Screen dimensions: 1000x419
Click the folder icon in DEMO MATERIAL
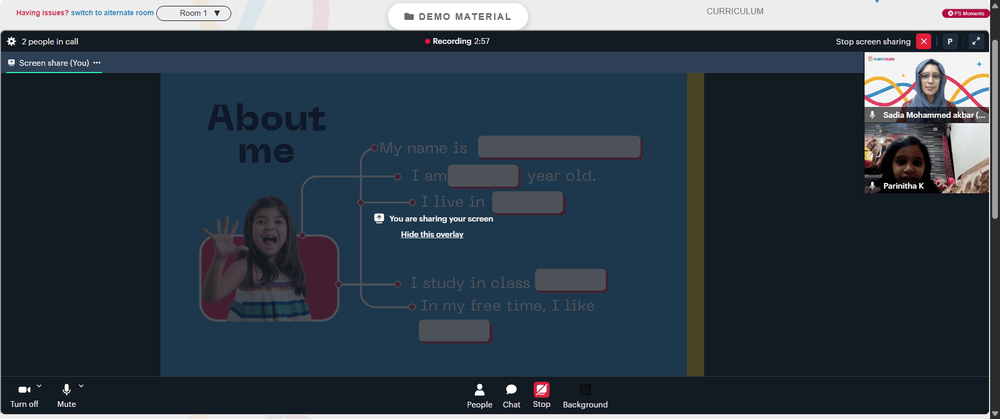tap(409, 17)
